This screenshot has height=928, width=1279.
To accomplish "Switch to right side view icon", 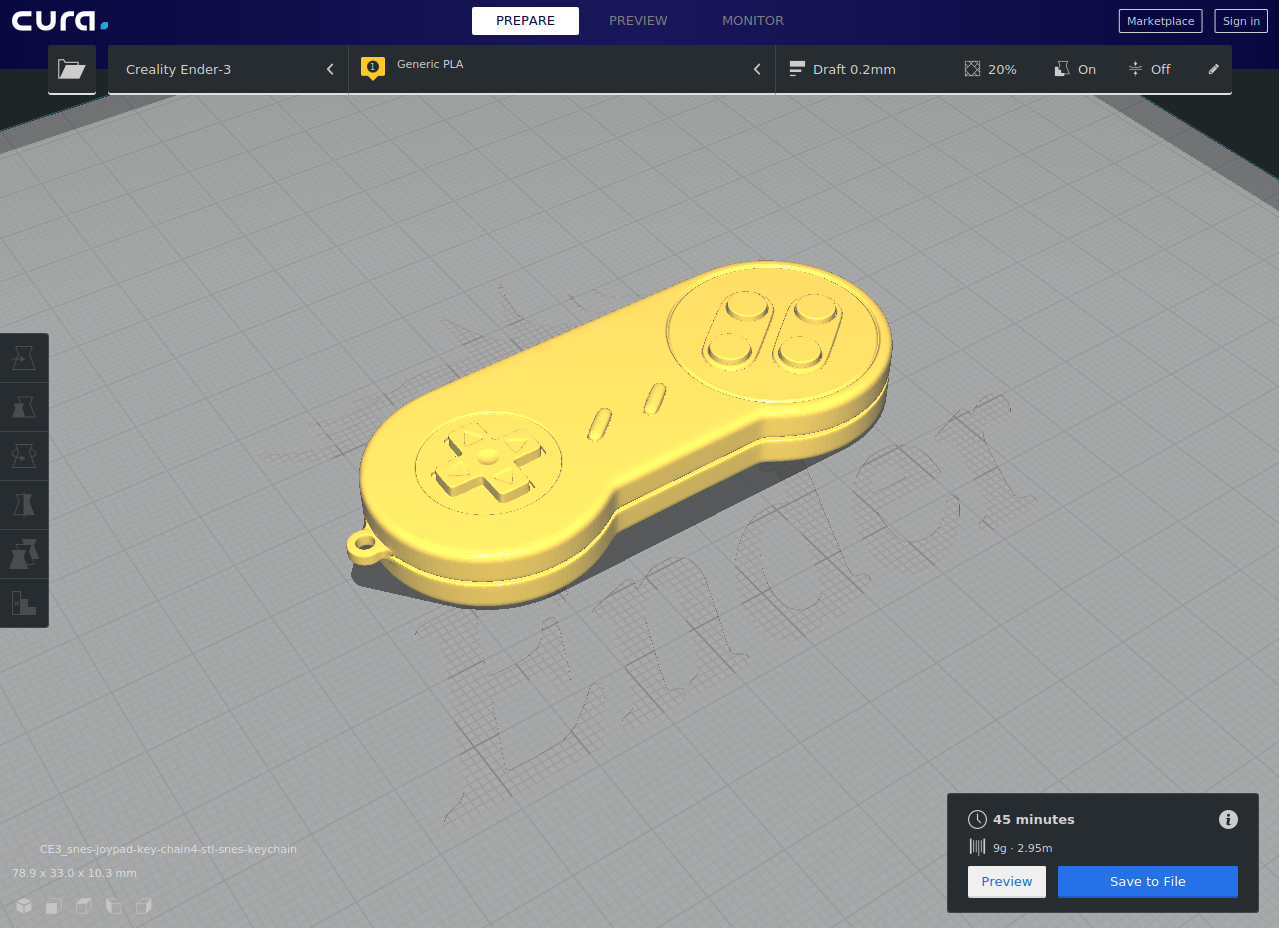I will point(144,906).
